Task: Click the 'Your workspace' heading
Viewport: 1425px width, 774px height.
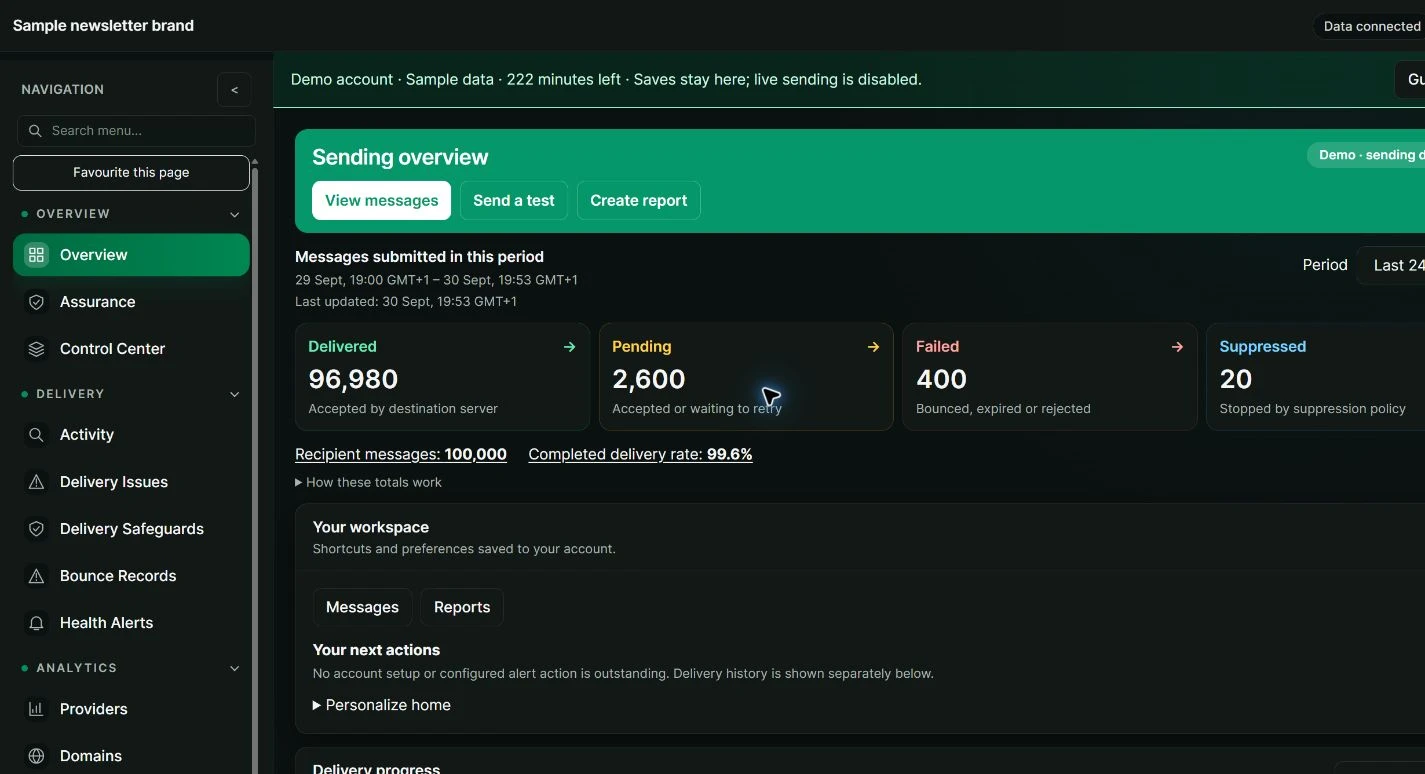Action: (x=371, y=527)
